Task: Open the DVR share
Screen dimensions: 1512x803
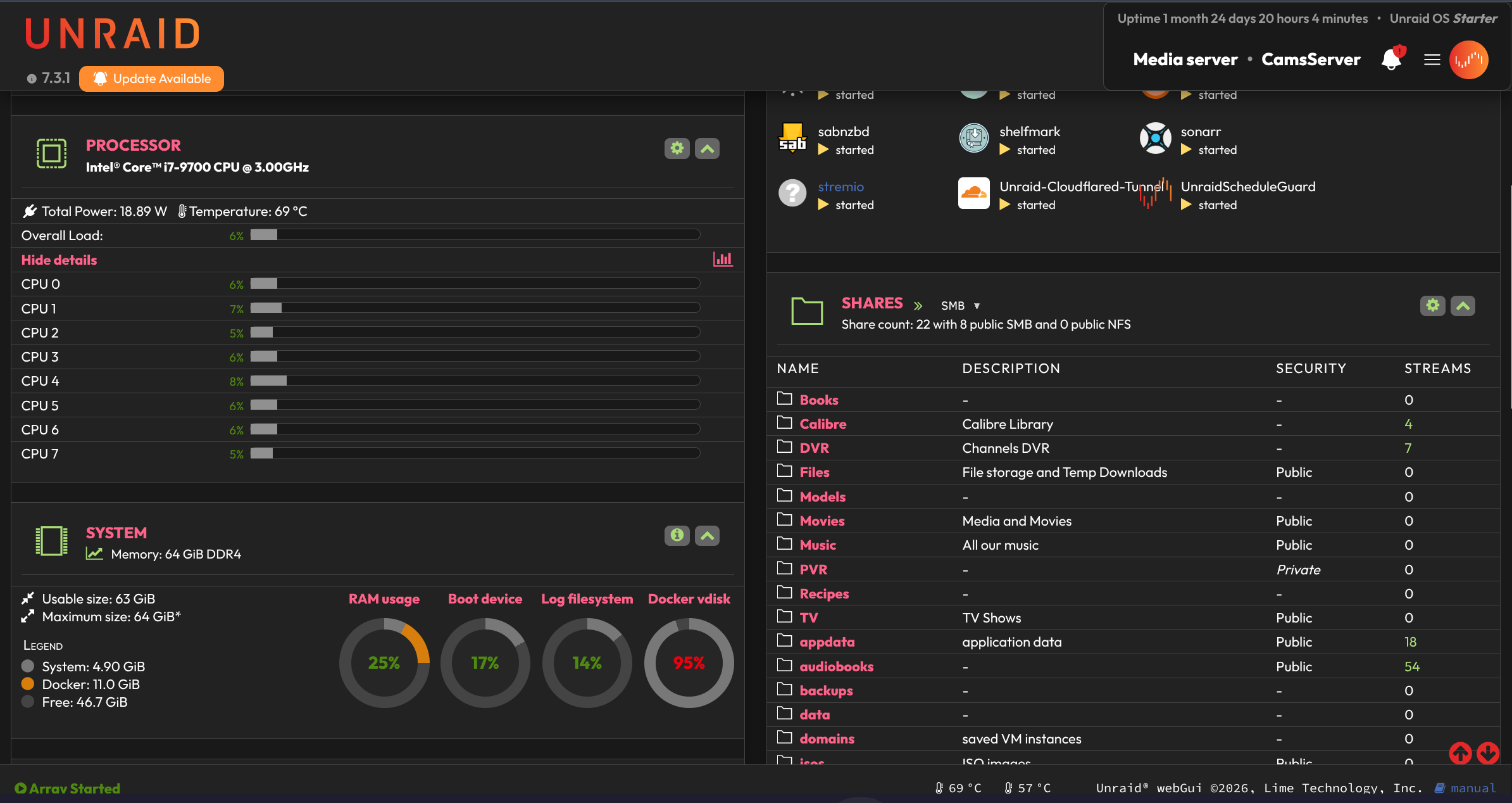Action: [x=814, y=448]
